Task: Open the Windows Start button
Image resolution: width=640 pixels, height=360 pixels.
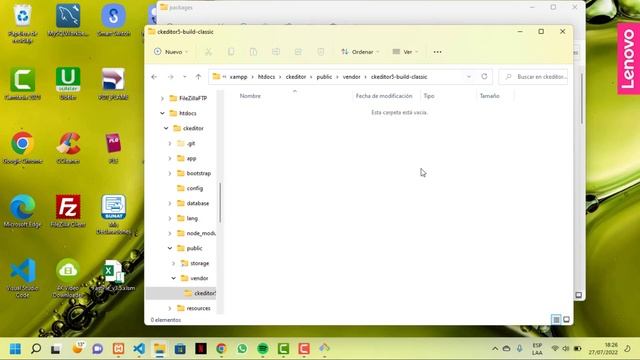Action: pyautogui.click(x=16, y=349)
